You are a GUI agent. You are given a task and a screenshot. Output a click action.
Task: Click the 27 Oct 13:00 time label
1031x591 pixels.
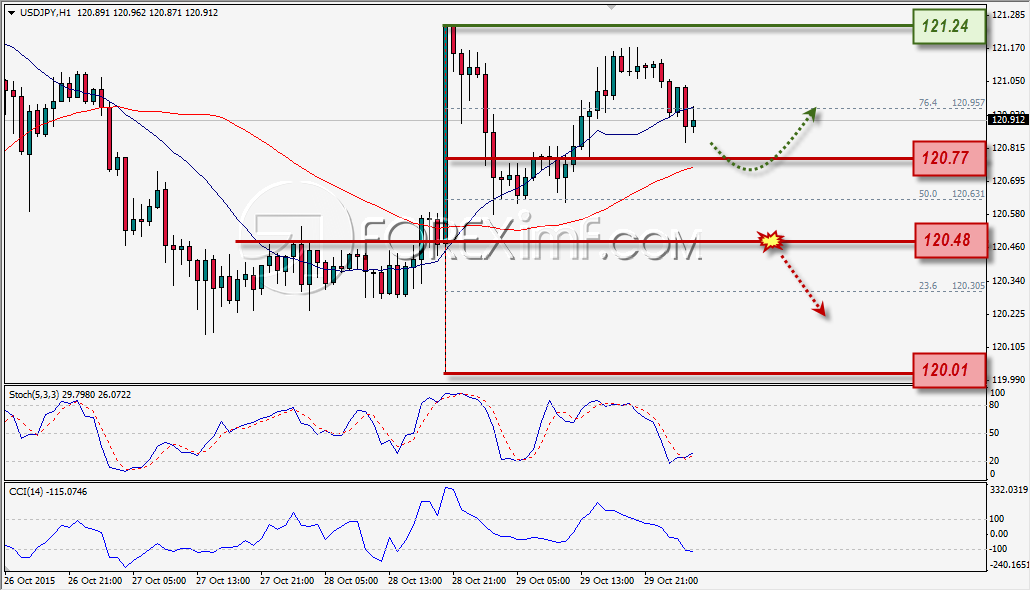pos(222,581)
